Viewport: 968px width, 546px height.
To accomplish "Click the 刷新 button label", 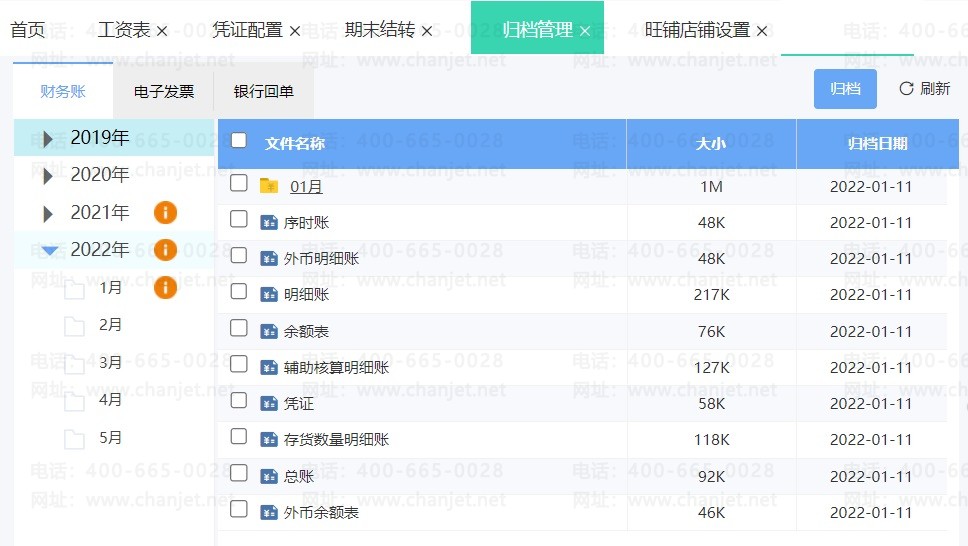I will coord(935,89).
